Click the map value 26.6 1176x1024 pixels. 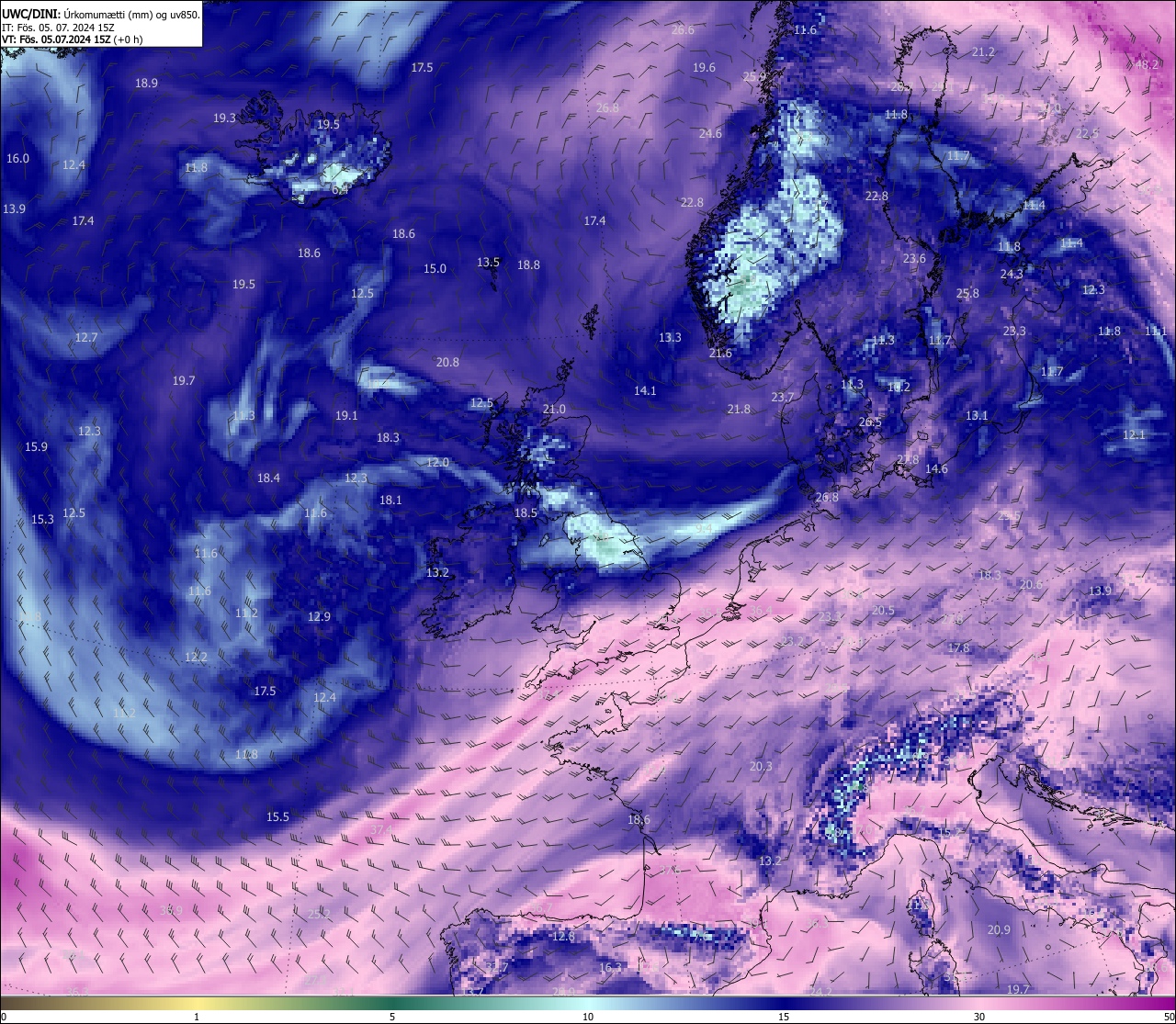[x=683, y=29]
